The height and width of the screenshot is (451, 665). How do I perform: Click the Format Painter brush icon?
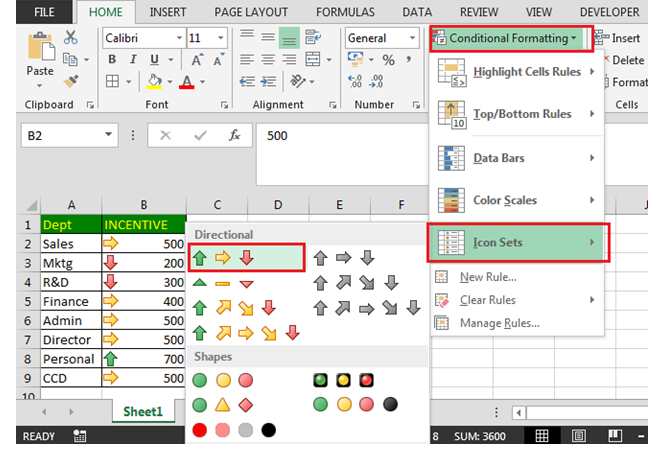pos(71,81)
